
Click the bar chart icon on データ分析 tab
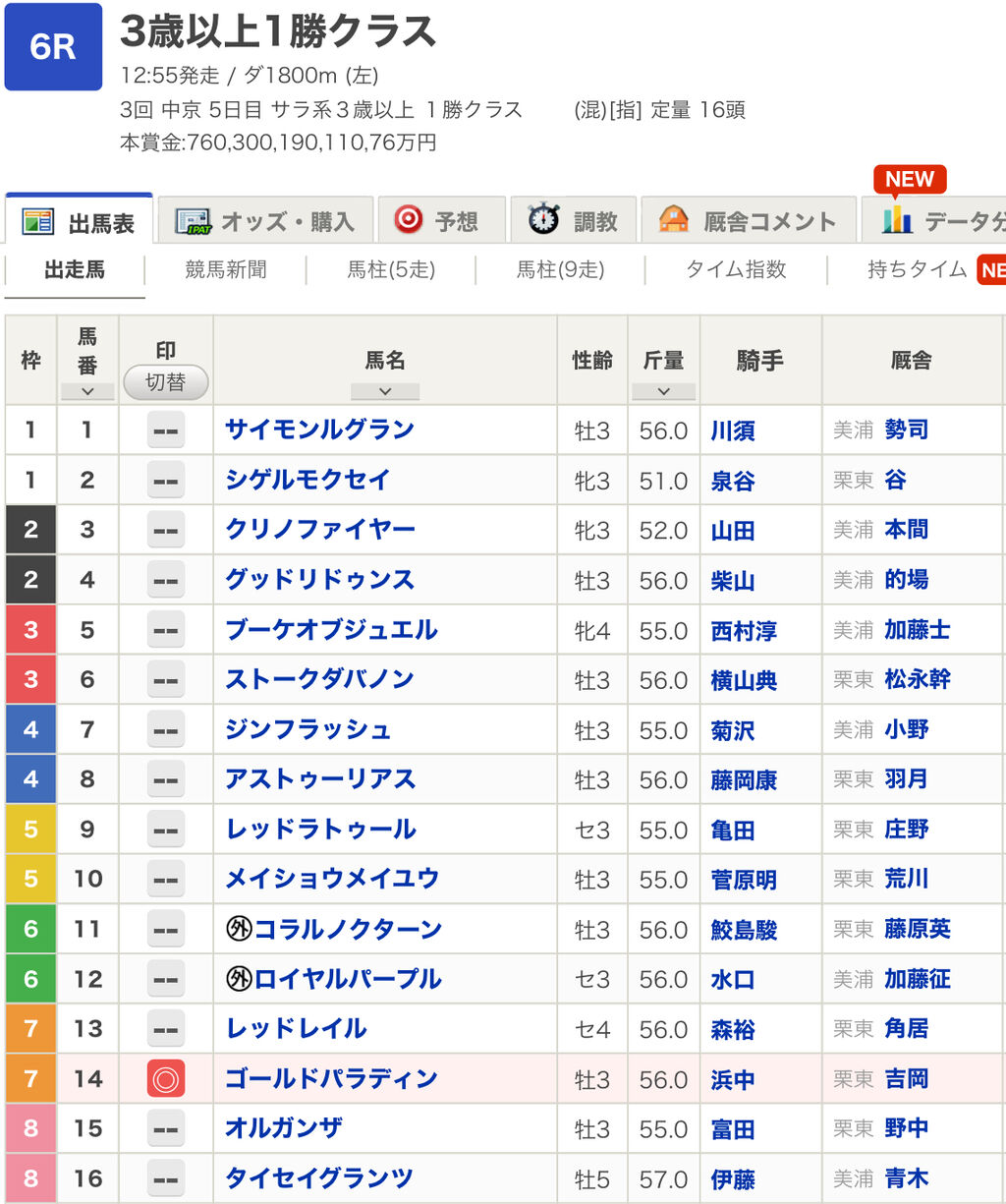(896, 219)
